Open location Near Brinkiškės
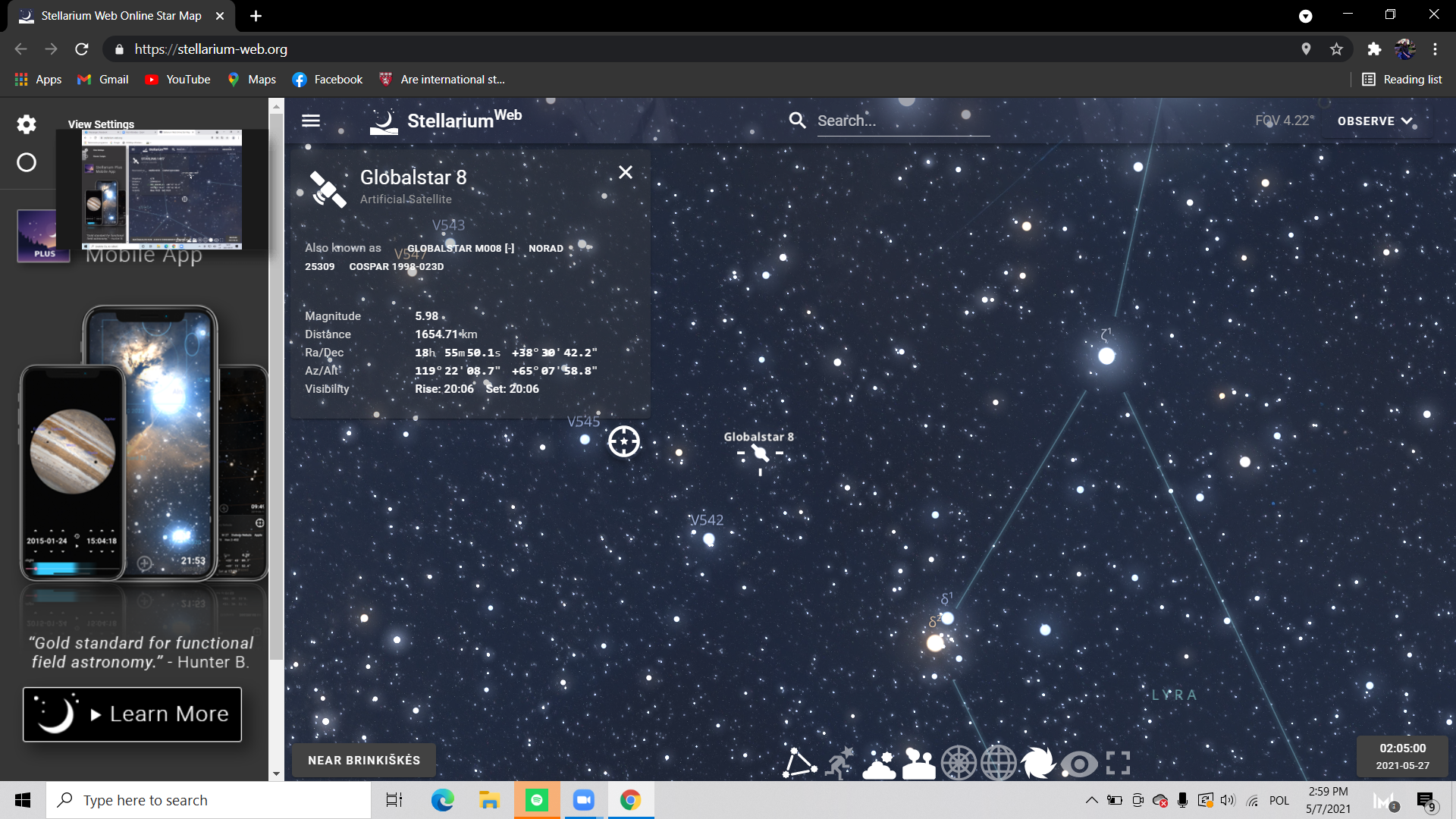The image size is (1456, 819). point(364,760)
